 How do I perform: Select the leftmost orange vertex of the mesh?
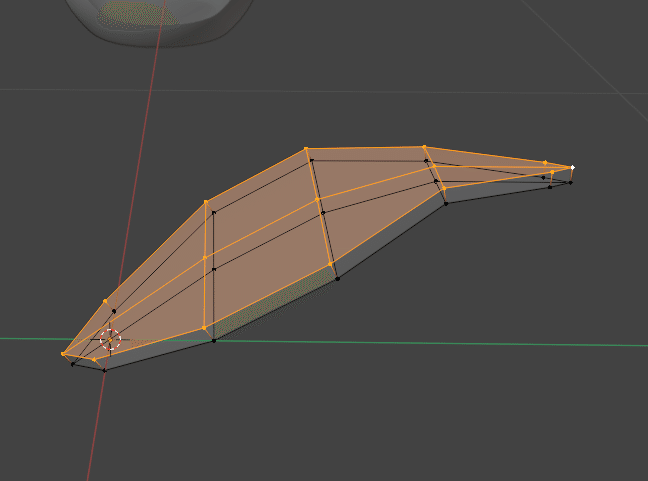click(63, 354)
